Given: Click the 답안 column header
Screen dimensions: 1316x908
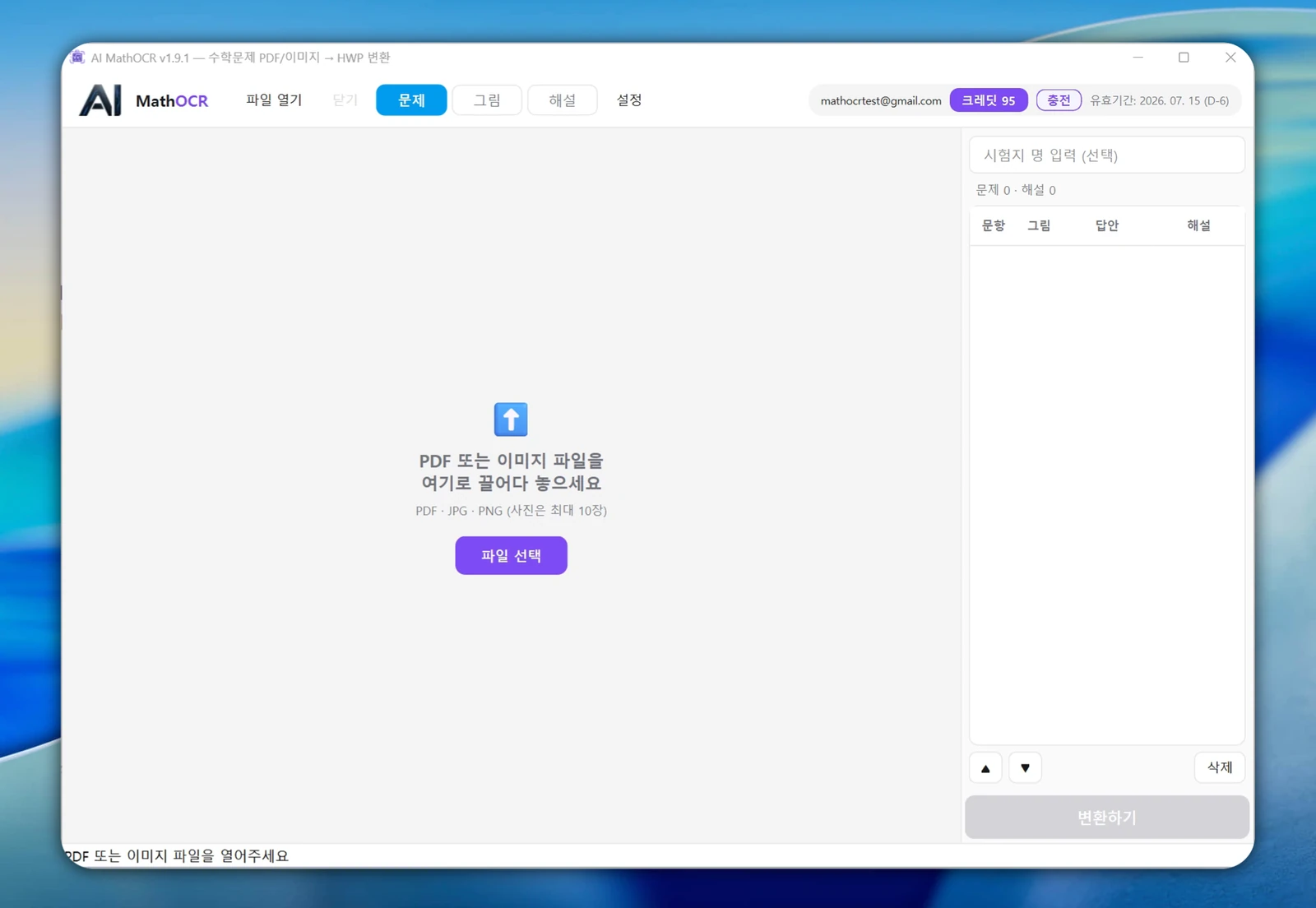Looking at the screenshot, I should coord(1107,225).
